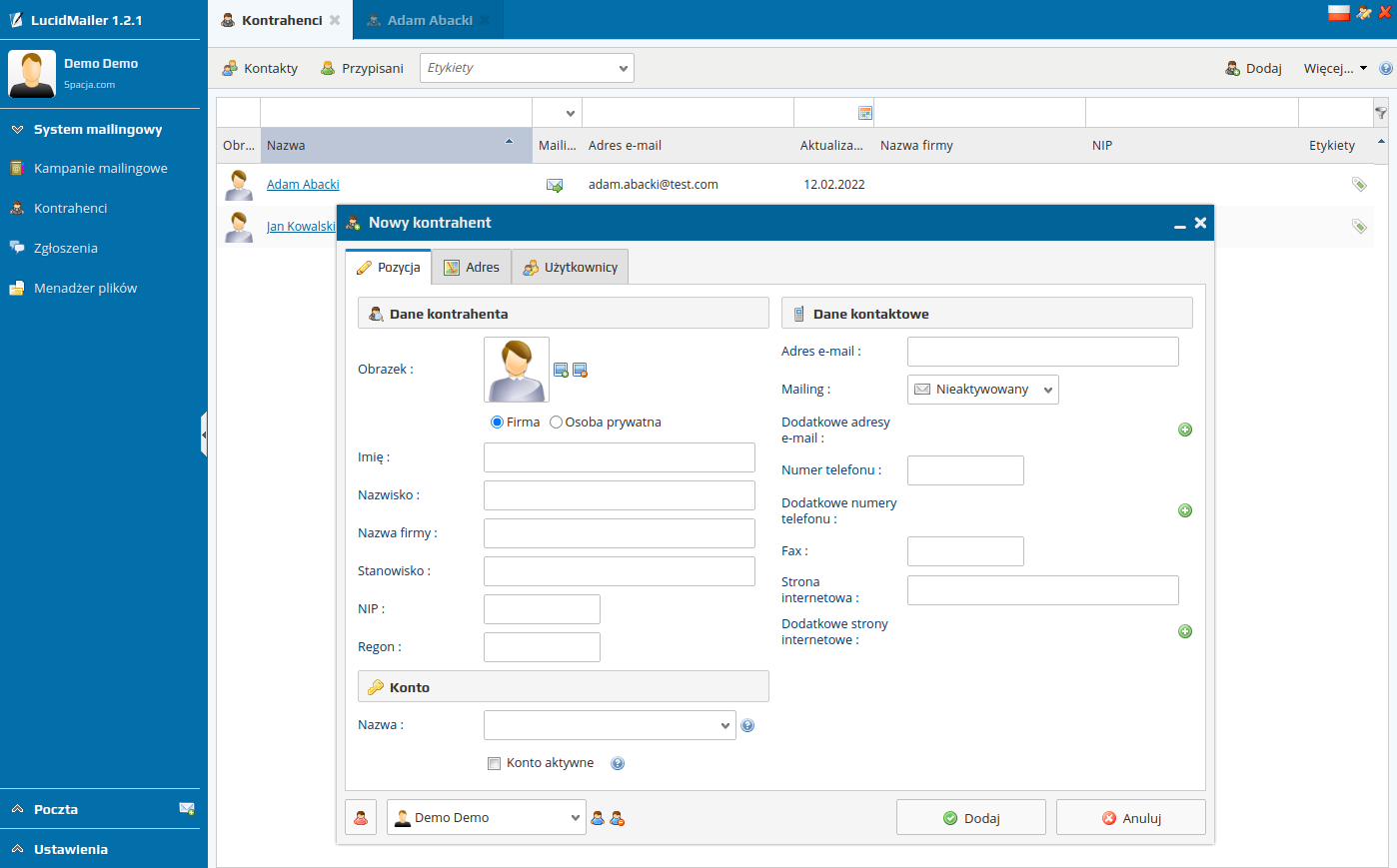Open the Adam Abacki link
Viewport: 1397px width, 868px height.
coord(303,185)
